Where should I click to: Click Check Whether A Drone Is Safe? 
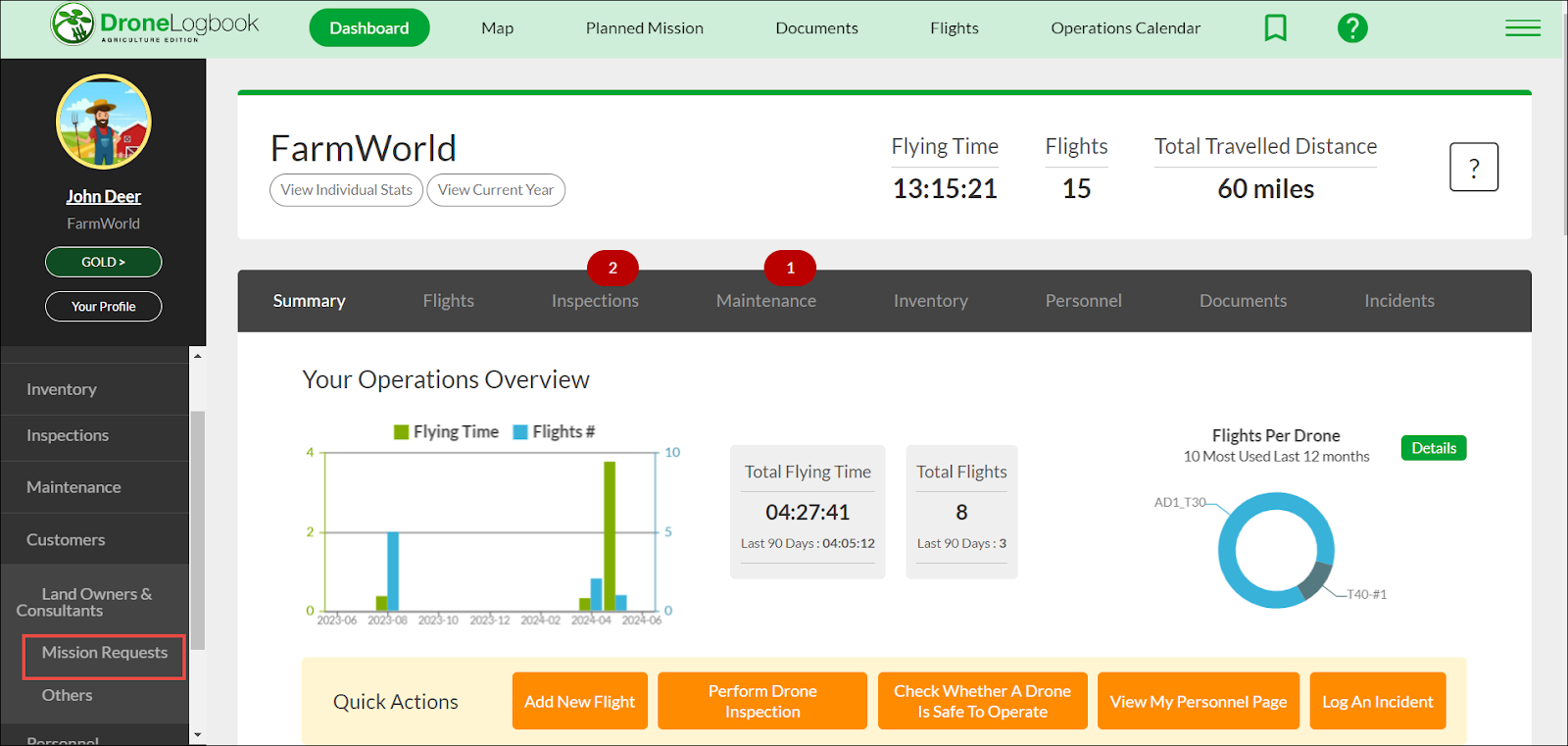(x=983, y=701)
